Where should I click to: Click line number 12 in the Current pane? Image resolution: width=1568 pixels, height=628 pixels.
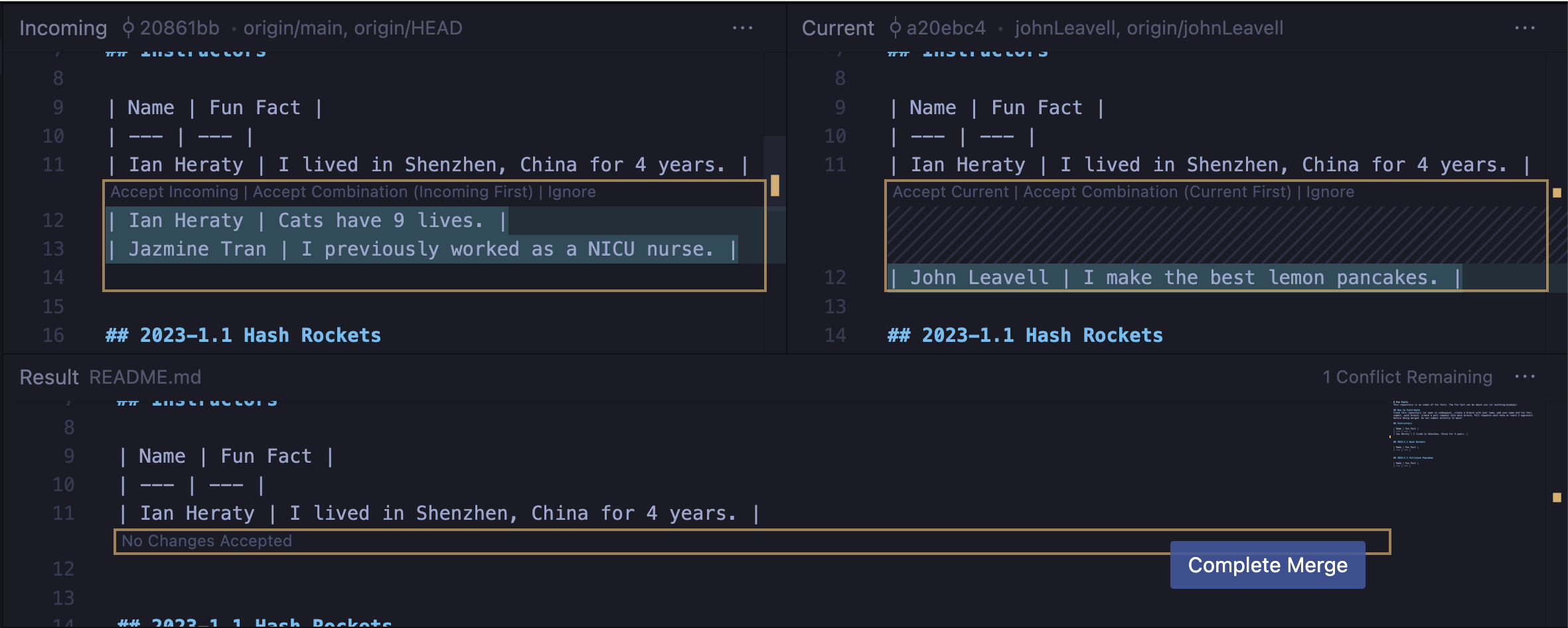[835, 277]
